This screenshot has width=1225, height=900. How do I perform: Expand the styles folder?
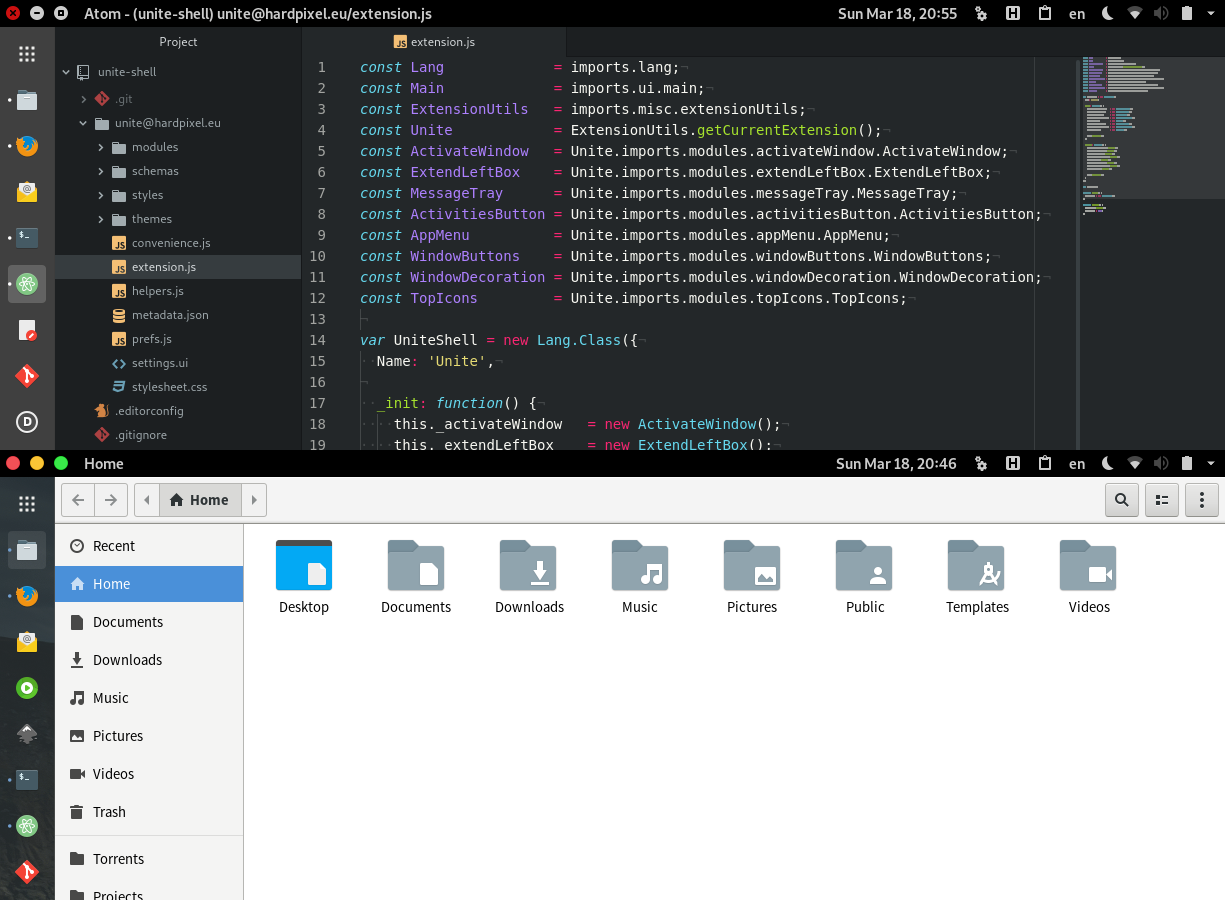[x=101, y=195]
